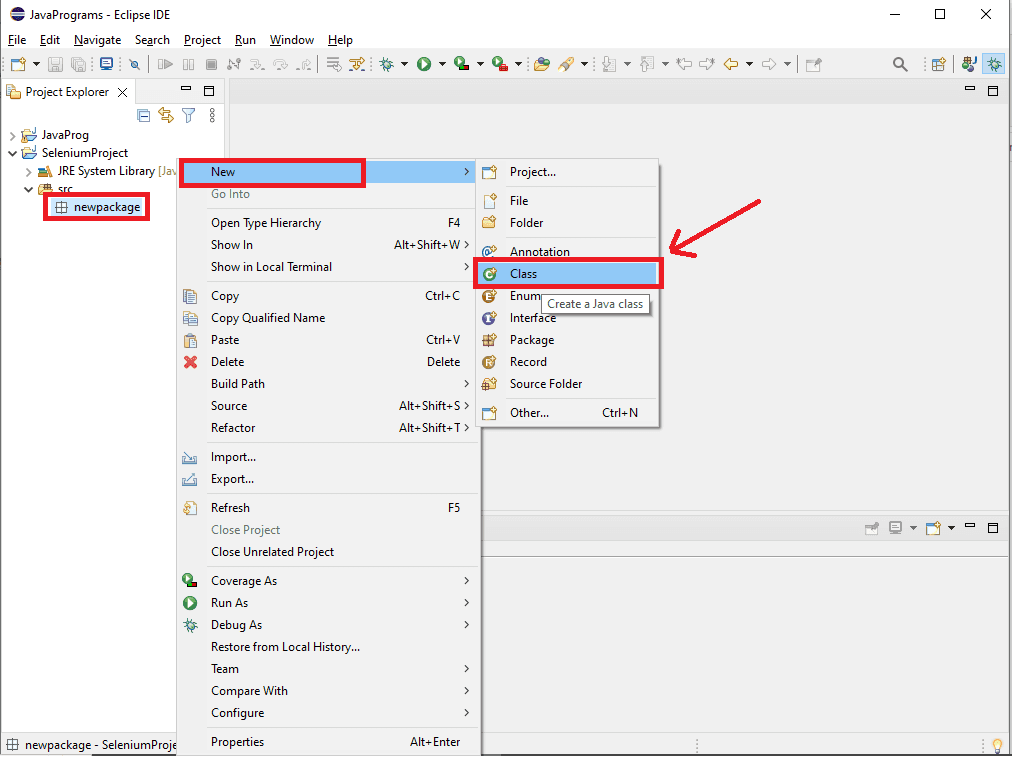1012x766 pixels.
Task: Click Properties in the context menu
Action: click(237, 742)
